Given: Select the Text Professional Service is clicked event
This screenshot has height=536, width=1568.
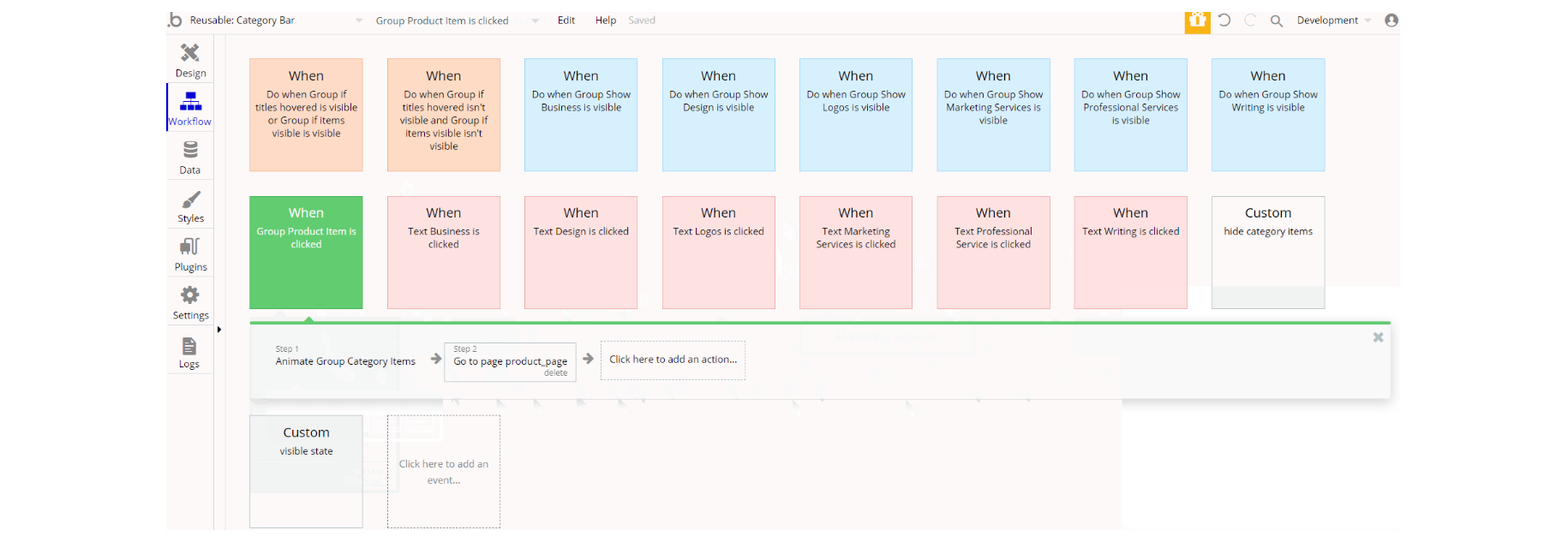Looking at the screenshot, I should tap(993, 253).
